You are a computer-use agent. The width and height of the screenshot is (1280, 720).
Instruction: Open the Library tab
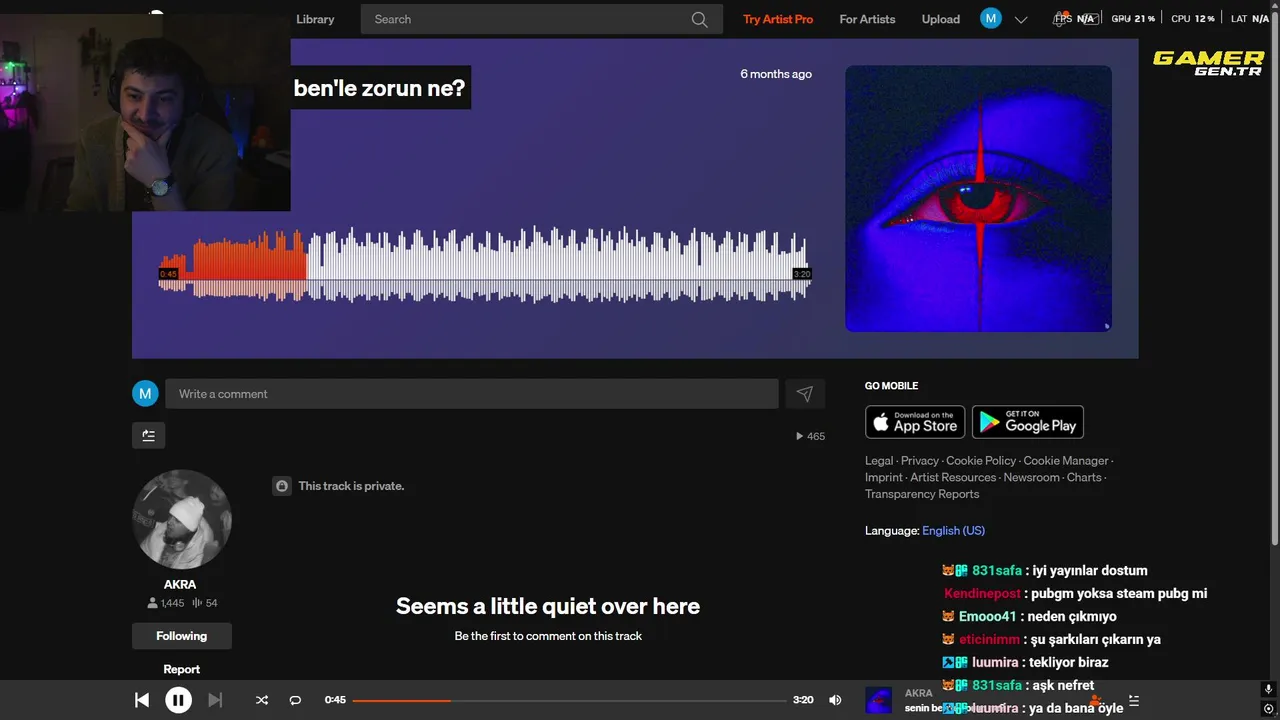pyautogui.click(x=315, y=19)
